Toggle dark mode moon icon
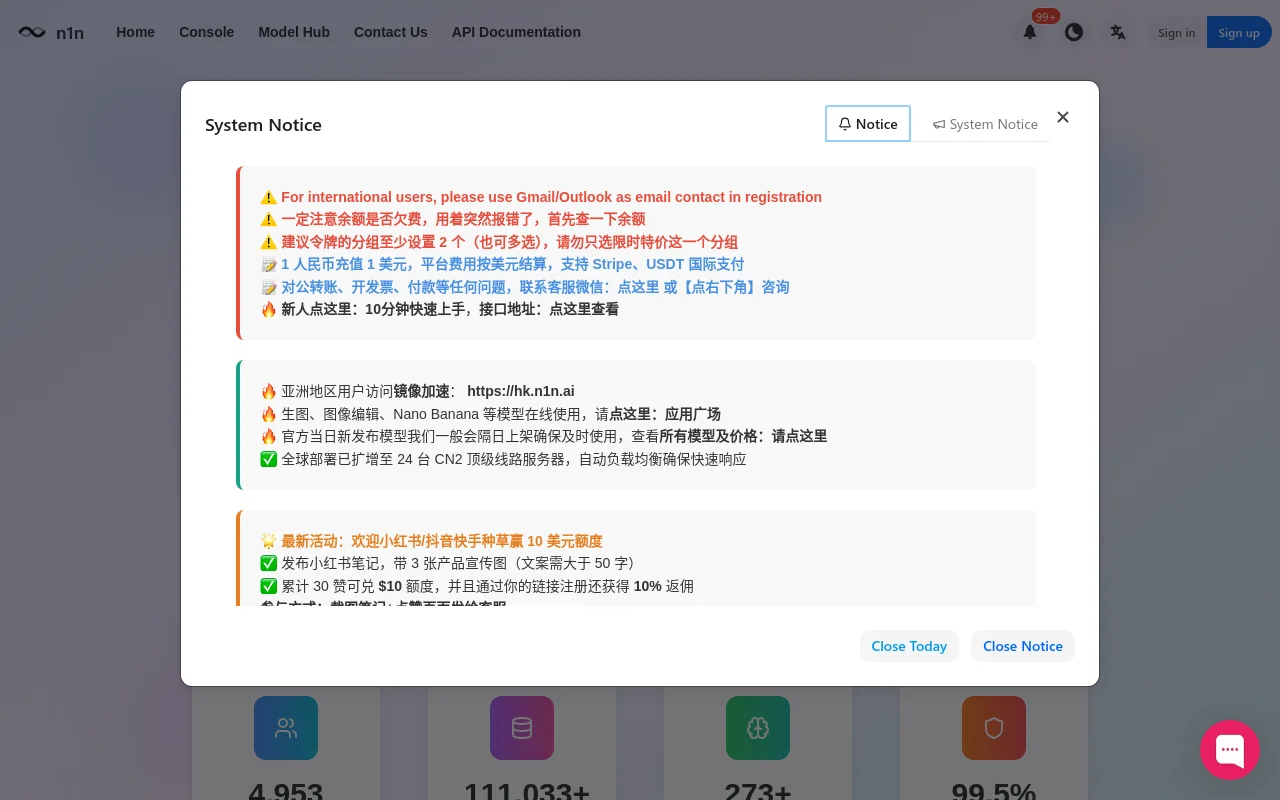Viewport: 1280px width, 800px height. pos(1073,32)
